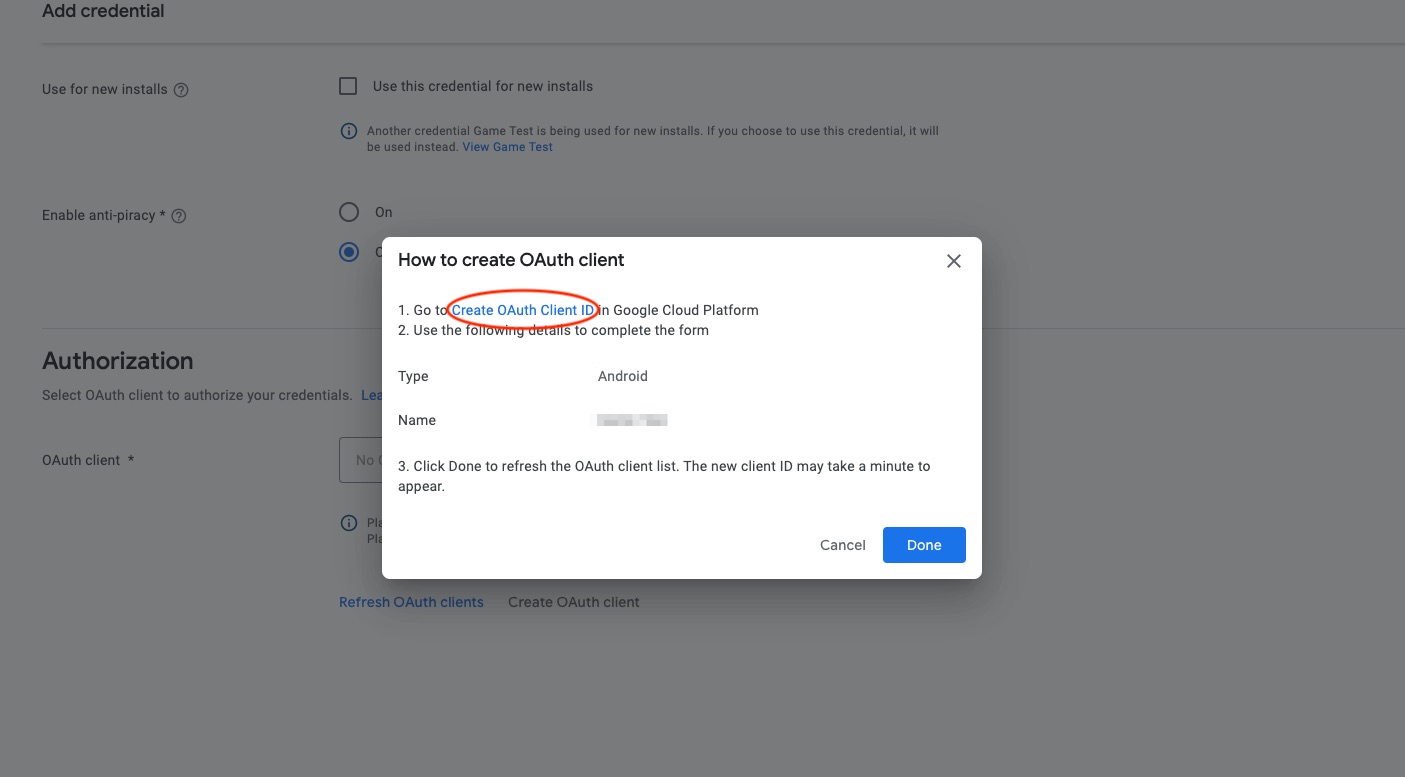This screenshot has height=777, width=1405.
Task: Click info icon beside Another credential notice
Action: (x=349, y=131)
